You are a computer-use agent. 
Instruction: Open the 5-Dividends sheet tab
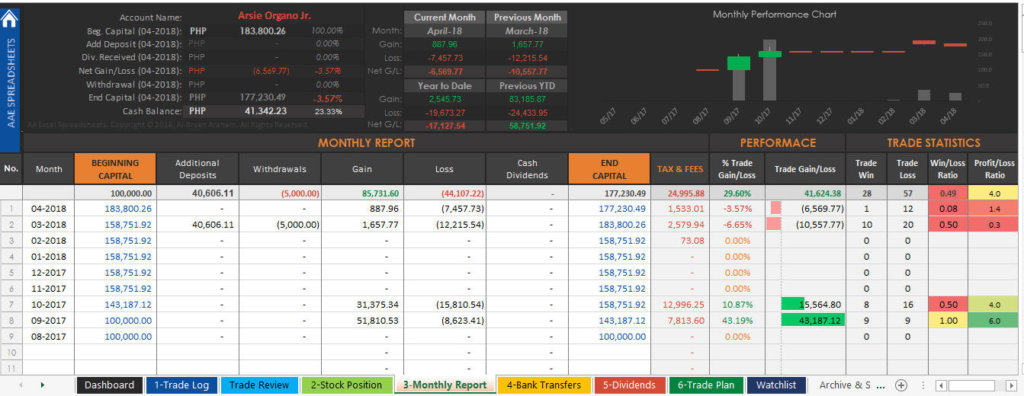629,386
